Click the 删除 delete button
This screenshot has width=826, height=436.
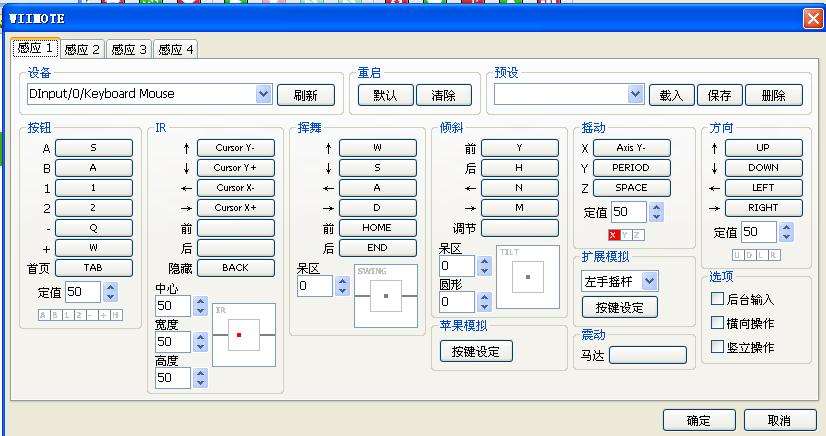tap(774, 95)
